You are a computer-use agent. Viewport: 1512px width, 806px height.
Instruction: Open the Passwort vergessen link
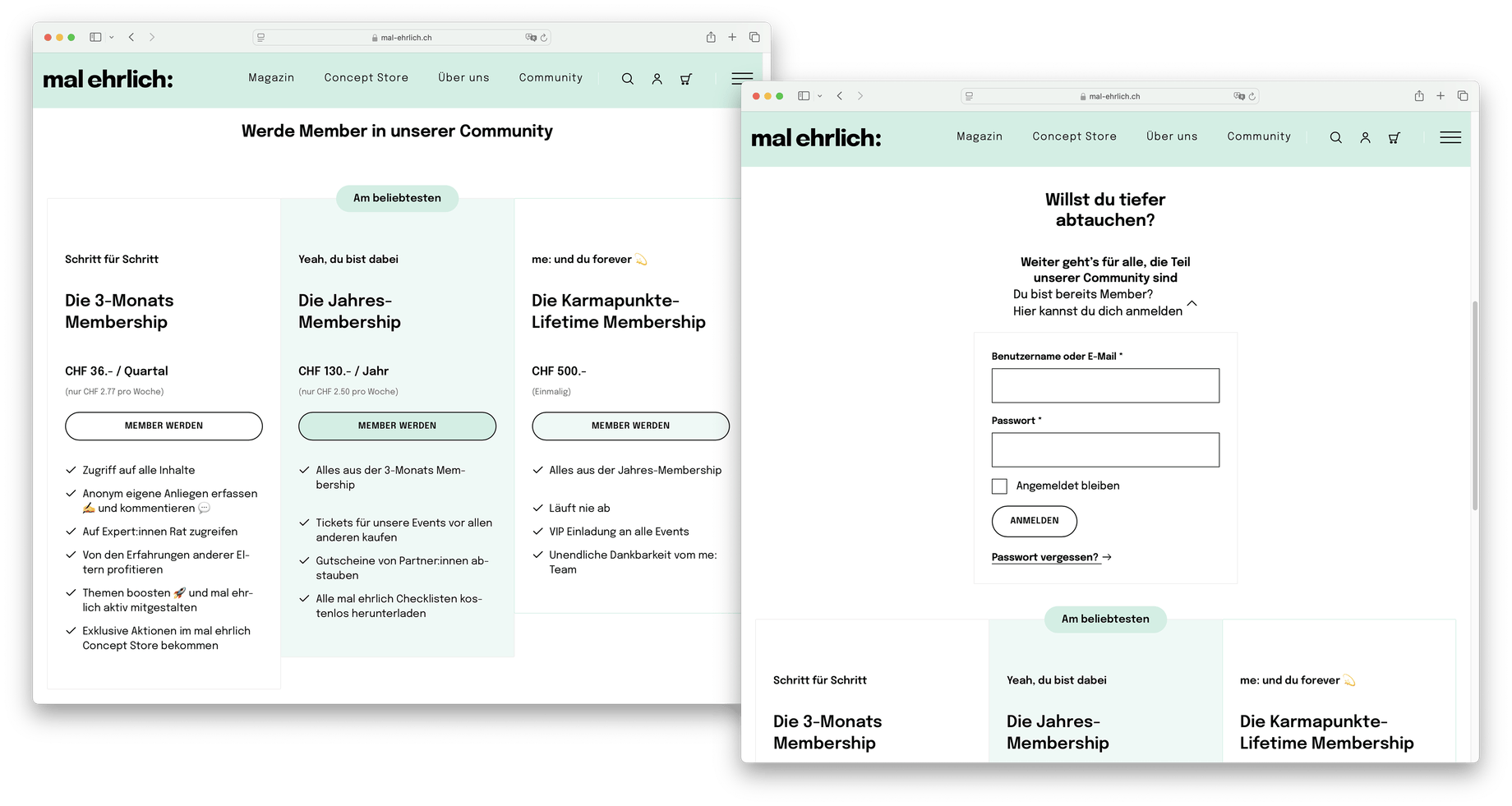click(1044, 557)
